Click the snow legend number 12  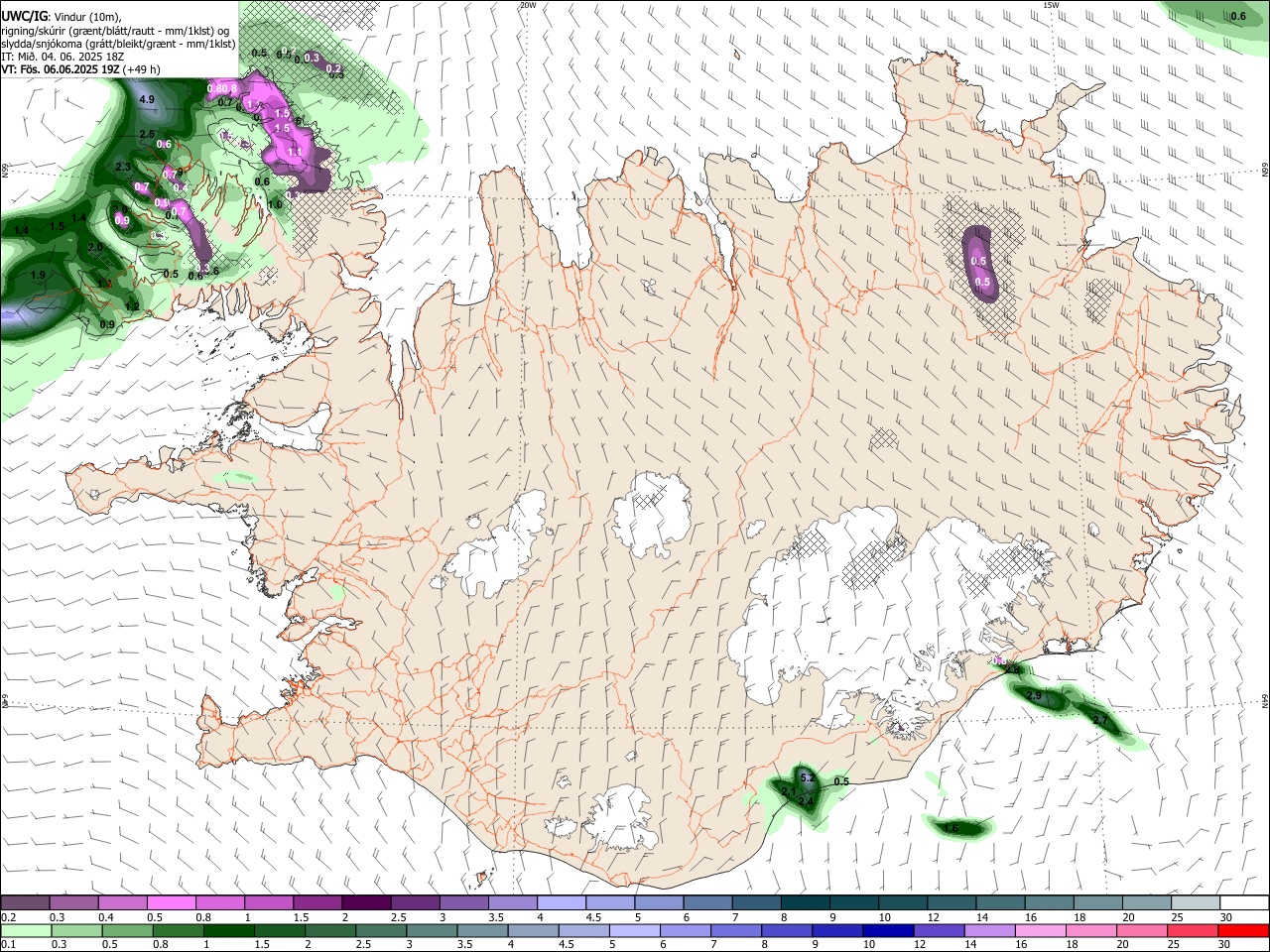tap(936, 918)
